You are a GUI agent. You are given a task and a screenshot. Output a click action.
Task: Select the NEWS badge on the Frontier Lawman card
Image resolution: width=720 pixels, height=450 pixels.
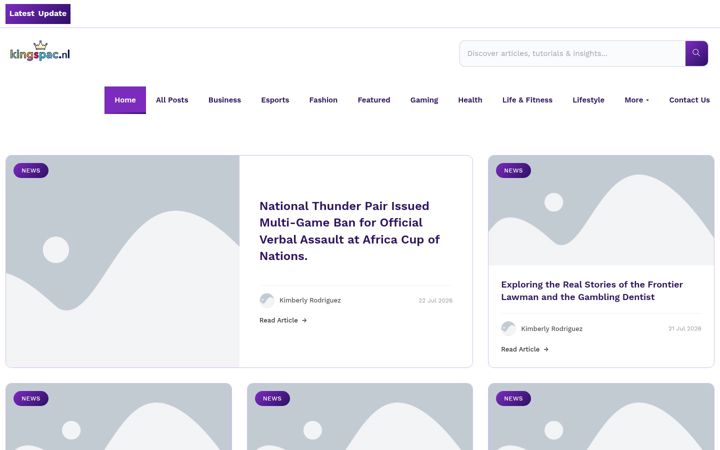pyautogui.click(x=513, y=170)
